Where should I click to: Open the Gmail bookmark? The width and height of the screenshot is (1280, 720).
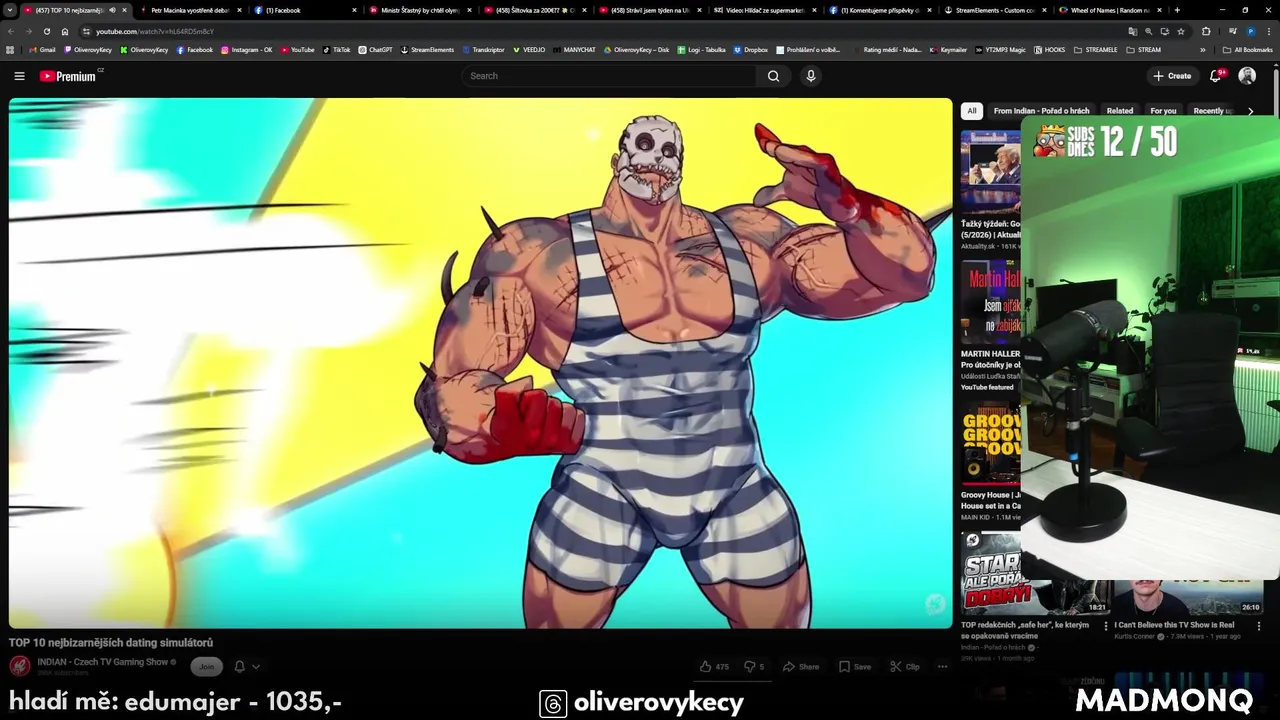(43, 49)
